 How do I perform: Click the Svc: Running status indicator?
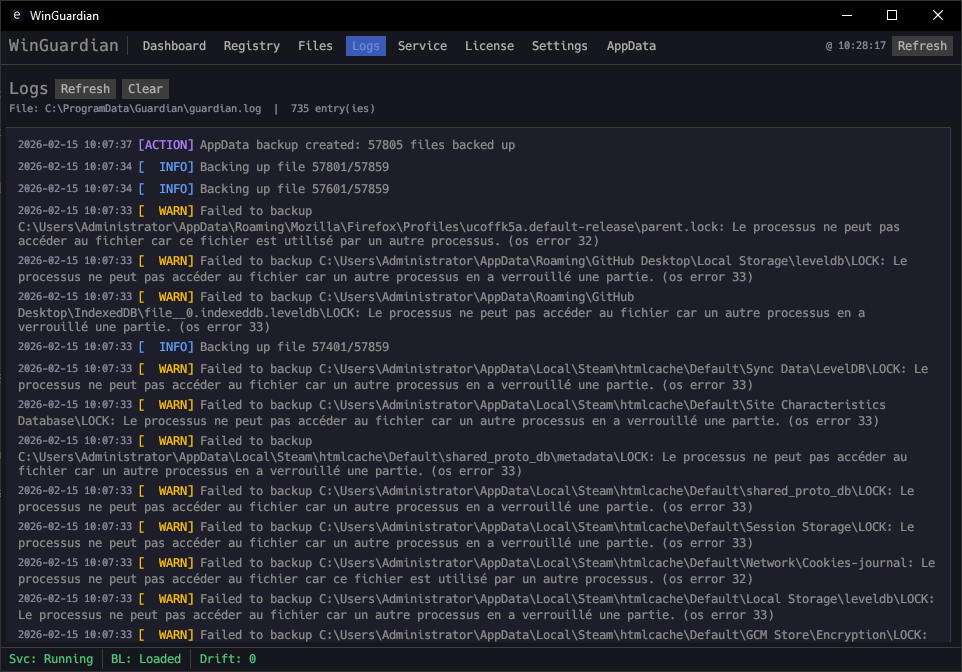[x=50, y=659]
